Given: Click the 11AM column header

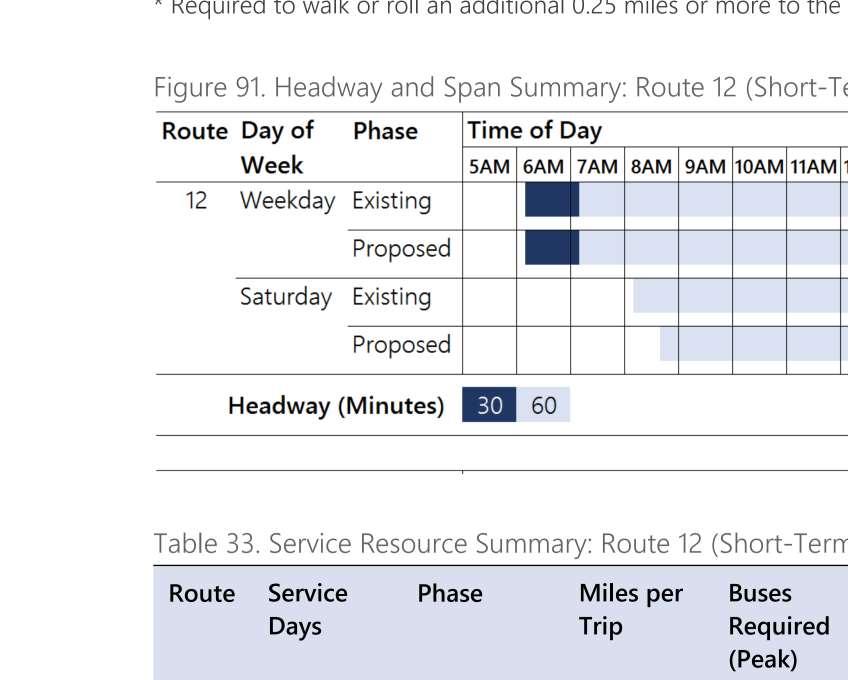Looking at the screenshot, I should point(813,167).
